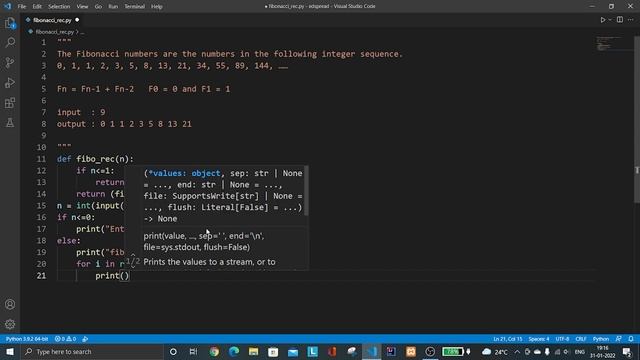The width and height of the screenshot is (640, 360).
Task: Open the Edit menu
Action: 37,7
